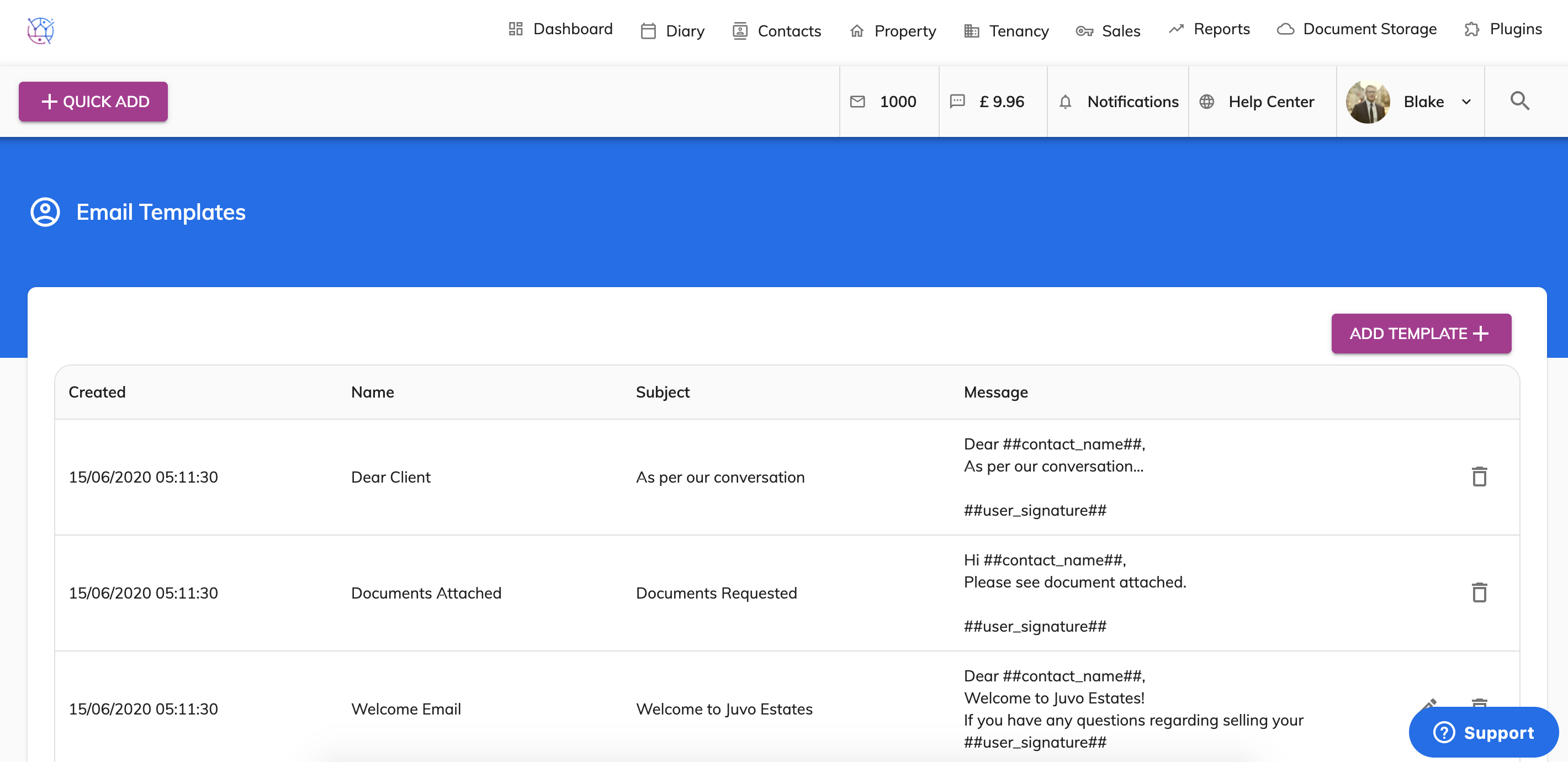Click Blake's profile avatar
The image size is (1568, 762).
[1368, 102]
